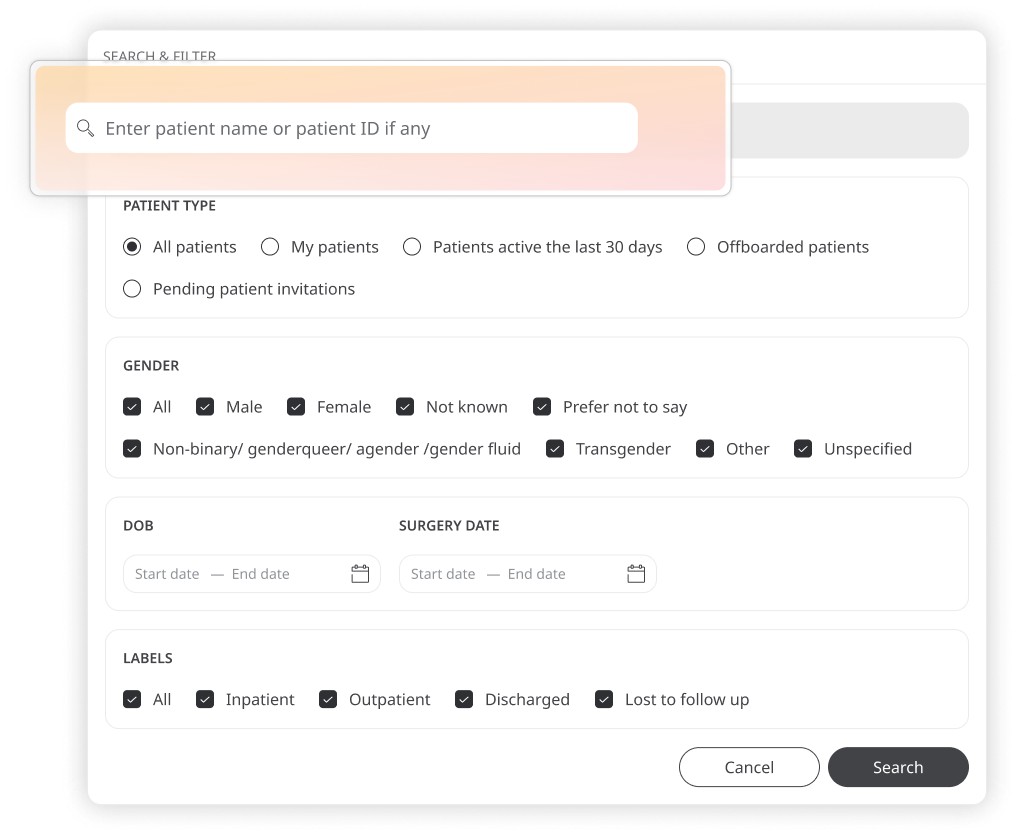
Task: Toggle the Unspecified checkbox
Action: pos(803,449)
